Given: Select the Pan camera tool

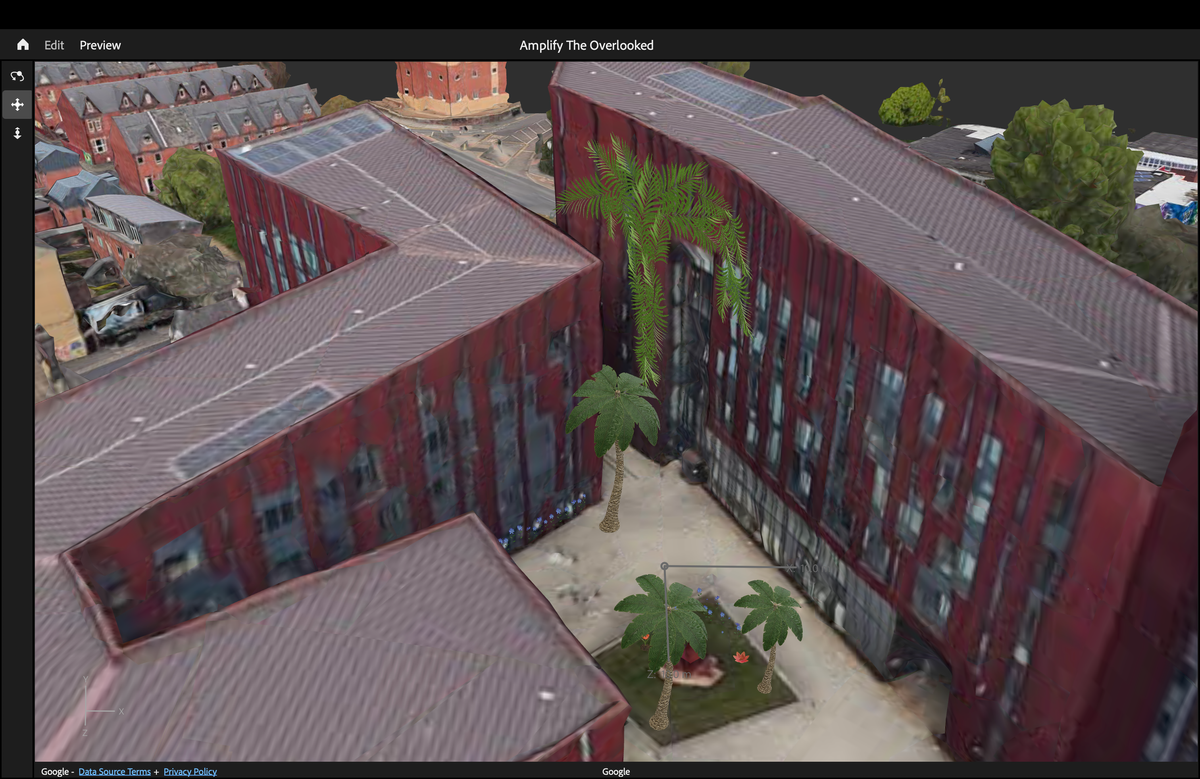Looking at the screenshot, I should [x=17, y=104].
